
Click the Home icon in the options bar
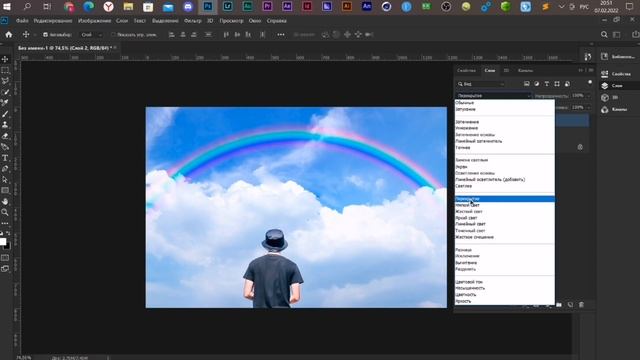coord(9,35)
